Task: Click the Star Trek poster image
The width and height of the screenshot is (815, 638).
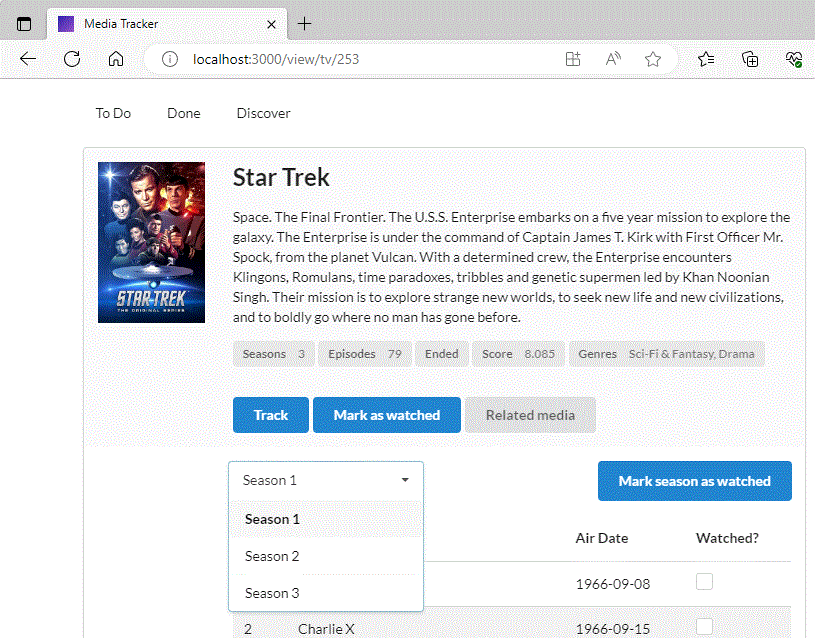Action: 151,242
